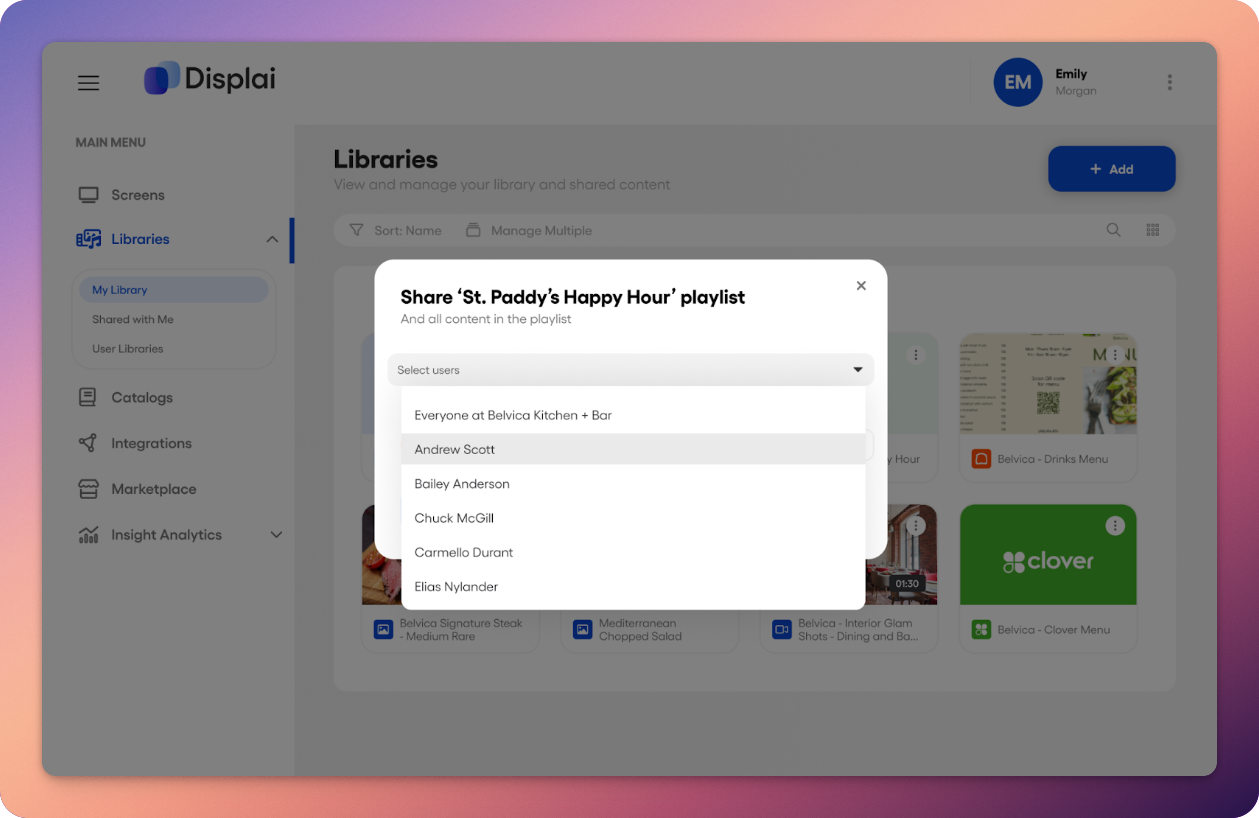This screenshot has width=1259, height=818.
Task: Collapse the Libraries menu chevron
Action: click(272, 239)
